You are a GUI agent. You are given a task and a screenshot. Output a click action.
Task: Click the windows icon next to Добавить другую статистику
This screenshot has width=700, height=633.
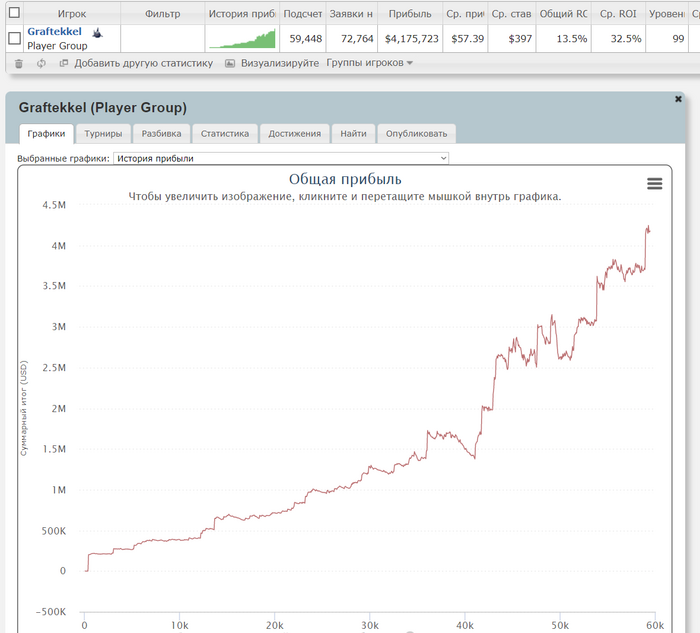point(64,63)
